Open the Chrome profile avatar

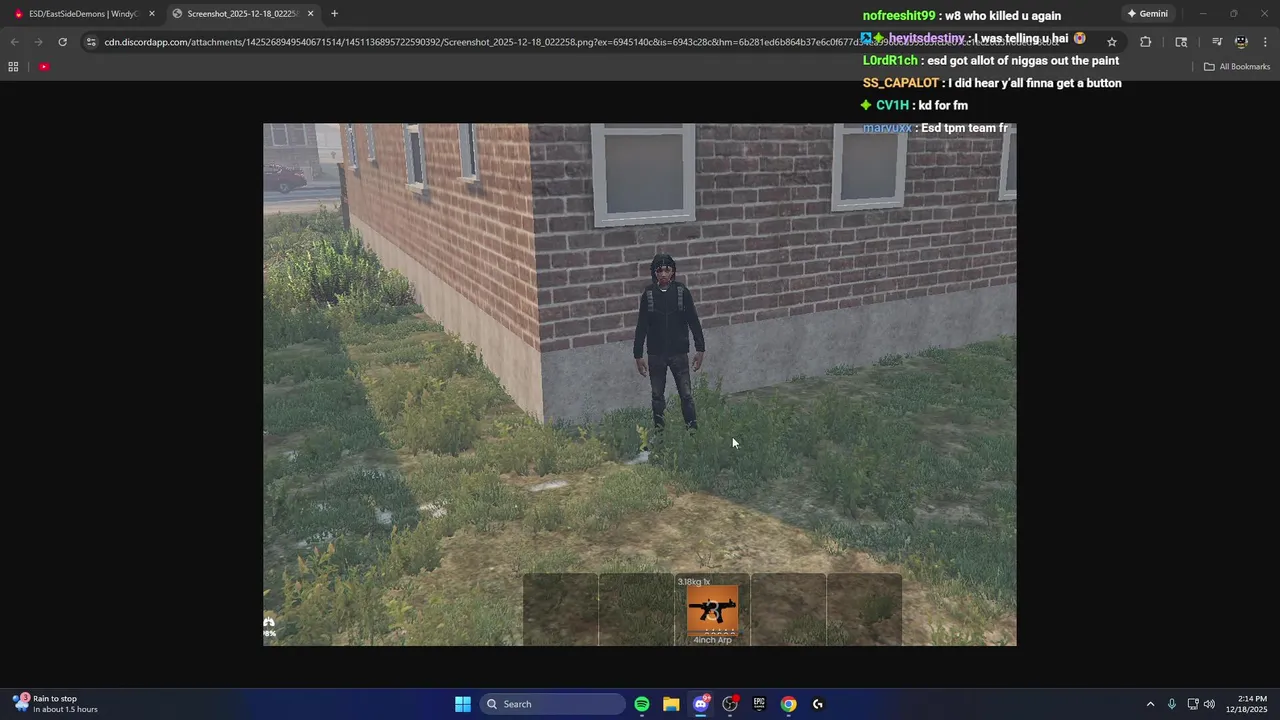click(x=1241, y=42)
